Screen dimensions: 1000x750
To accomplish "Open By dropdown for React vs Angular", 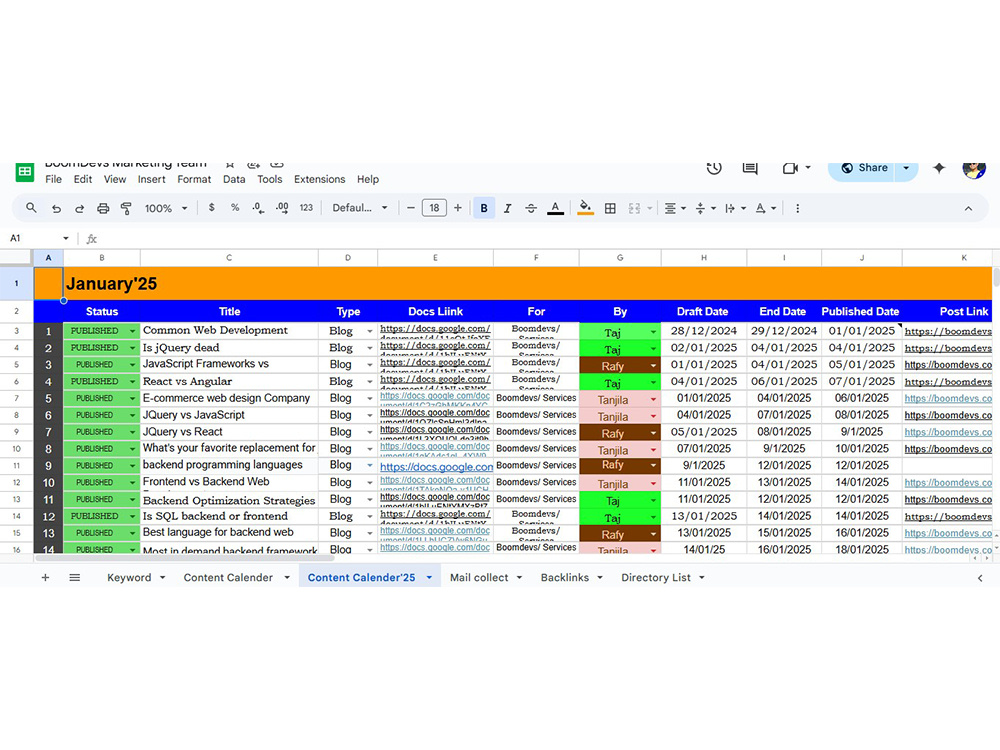I will tap(653, 383).
